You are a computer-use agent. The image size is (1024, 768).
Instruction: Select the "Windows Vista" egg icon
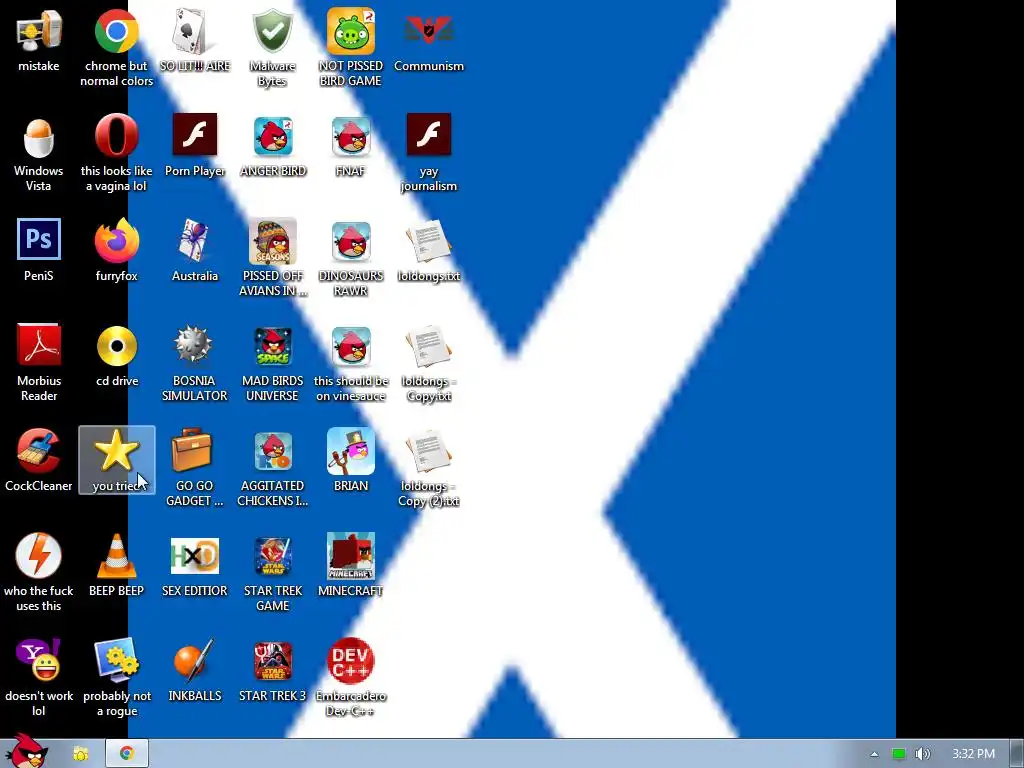[39, 138]
